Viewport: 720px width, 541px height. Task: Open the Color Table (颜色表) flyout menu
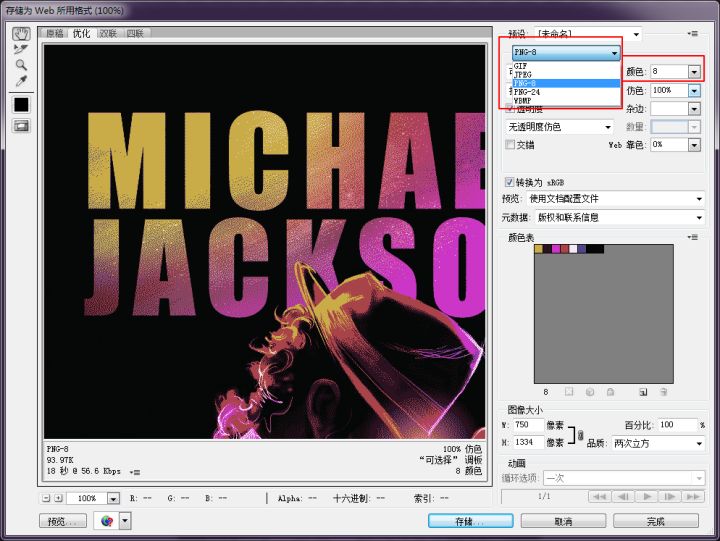pyautogui.click(x=693, y=237)
